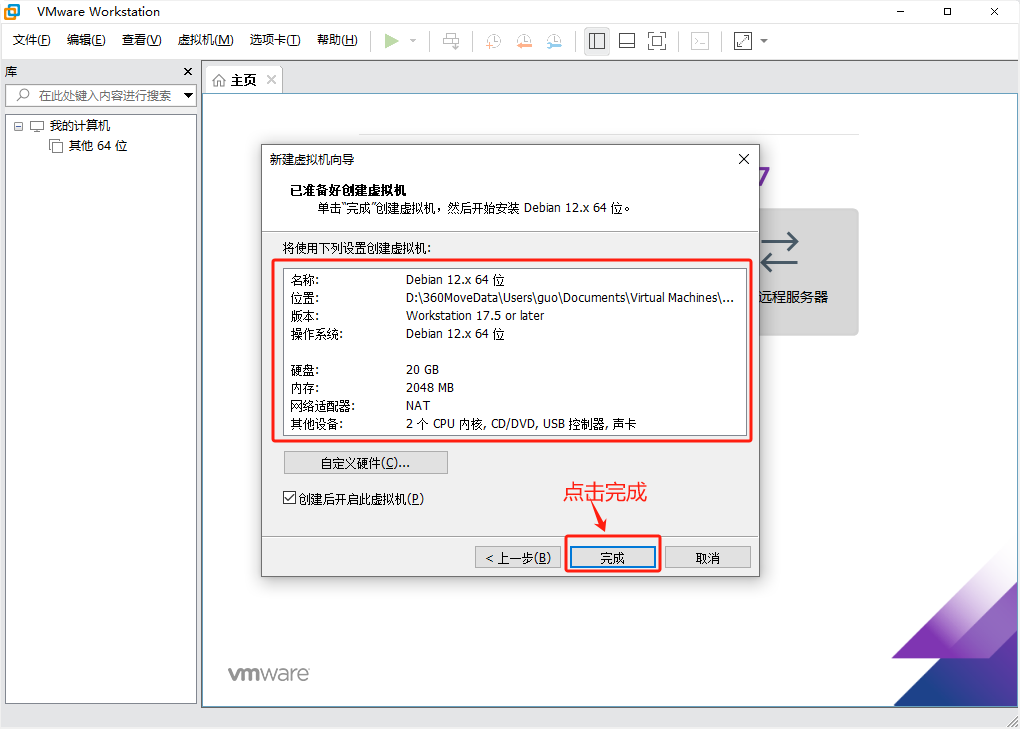Click the 20 GB disk size value

(x=422, y=369)
